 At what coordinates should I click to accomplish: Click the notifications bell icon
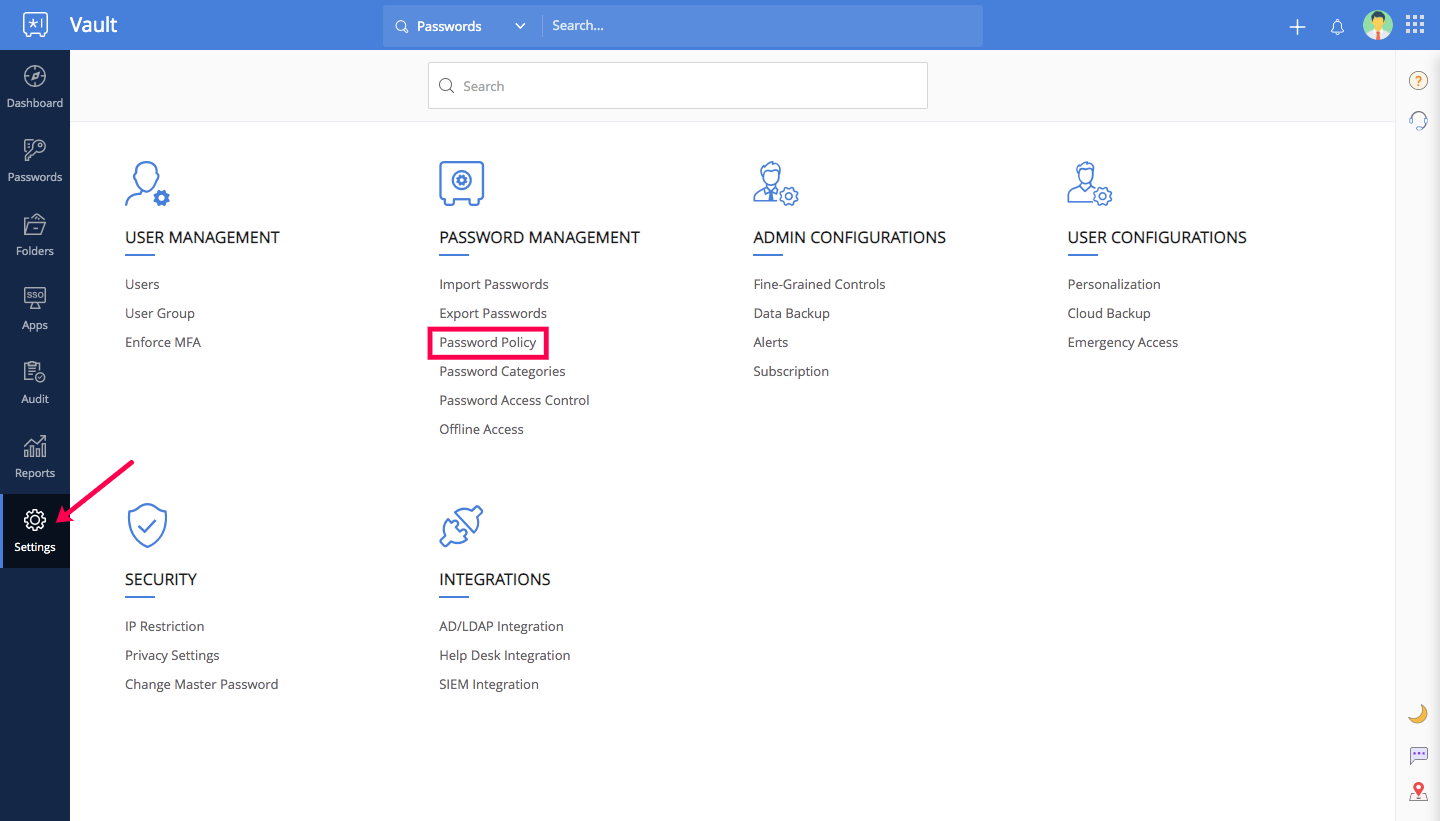1337,27
